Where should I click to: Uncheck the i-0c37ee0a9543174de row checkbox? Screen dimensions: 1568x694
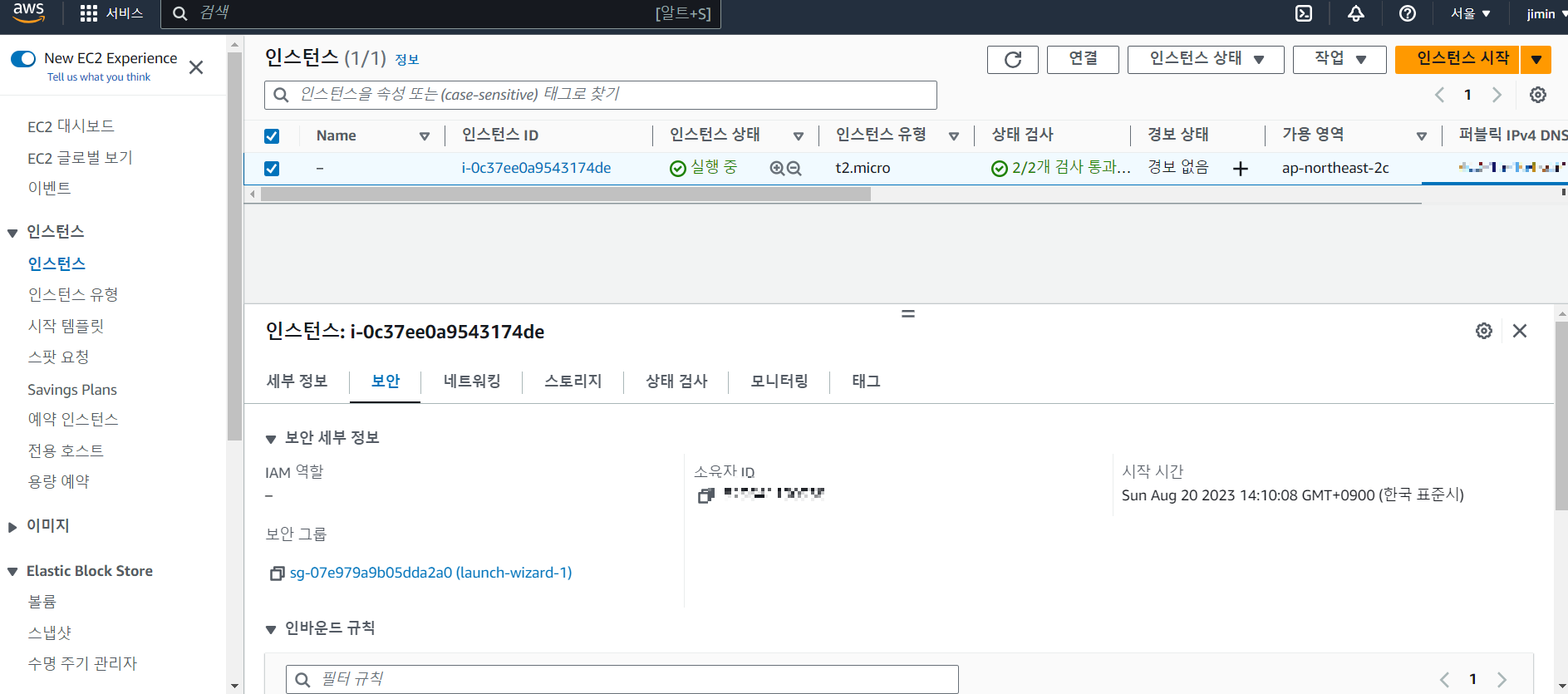coord(272,169)
